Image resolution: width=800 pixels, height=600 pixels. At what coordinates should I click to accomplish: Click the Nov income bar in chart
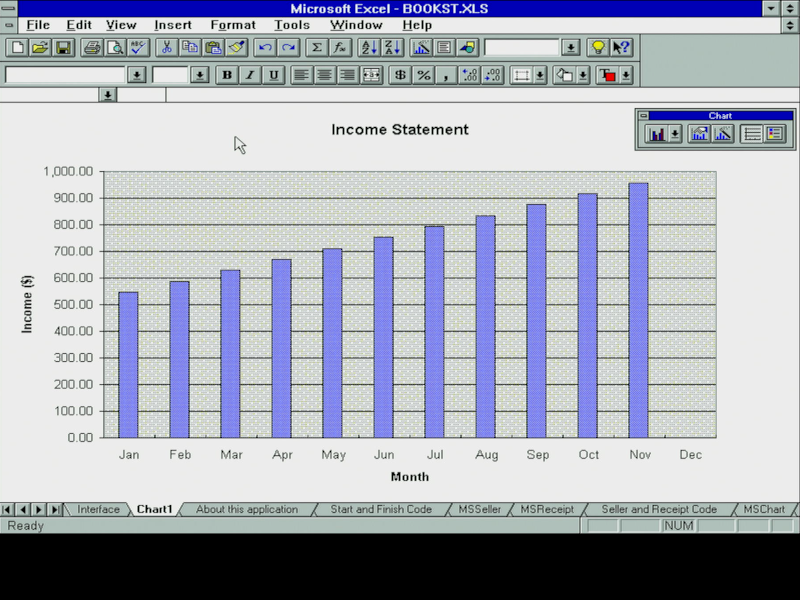point(638,310)
